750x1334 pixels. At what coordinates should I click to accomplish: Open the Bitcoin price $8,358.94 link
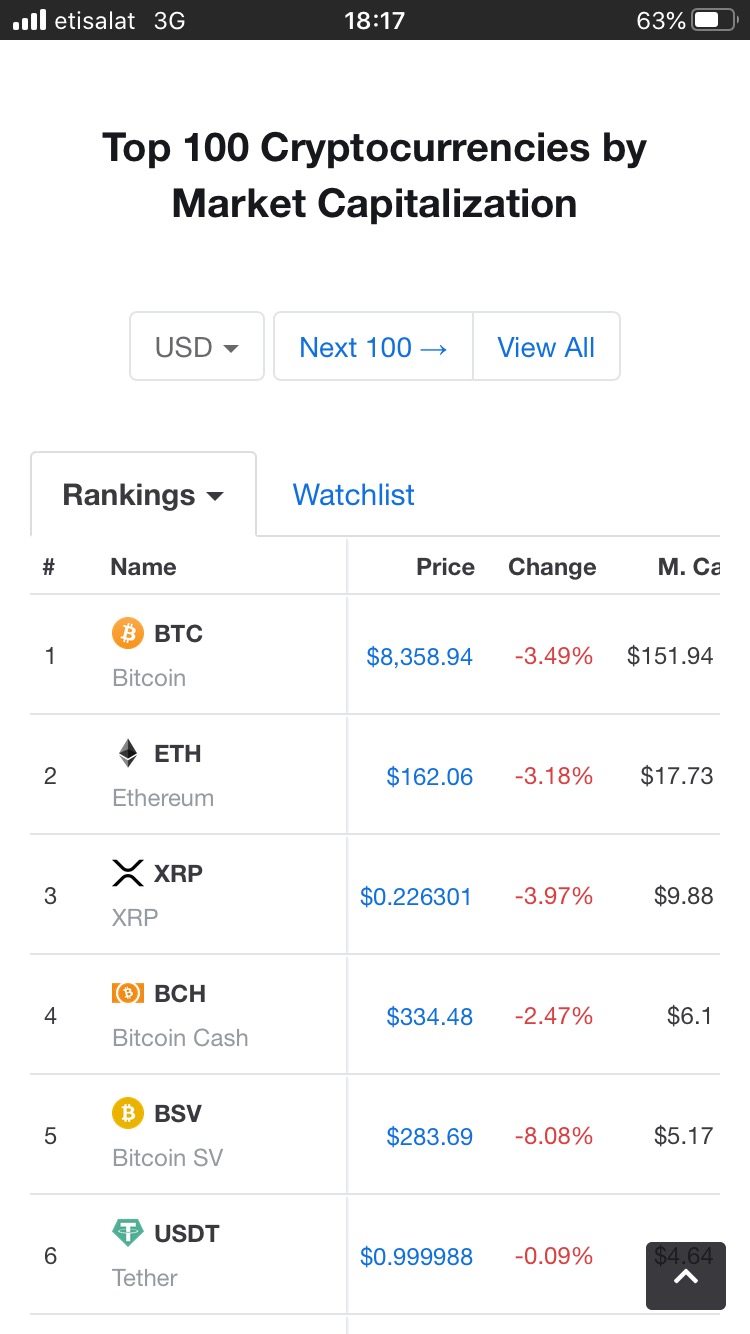tap(419, 657)
